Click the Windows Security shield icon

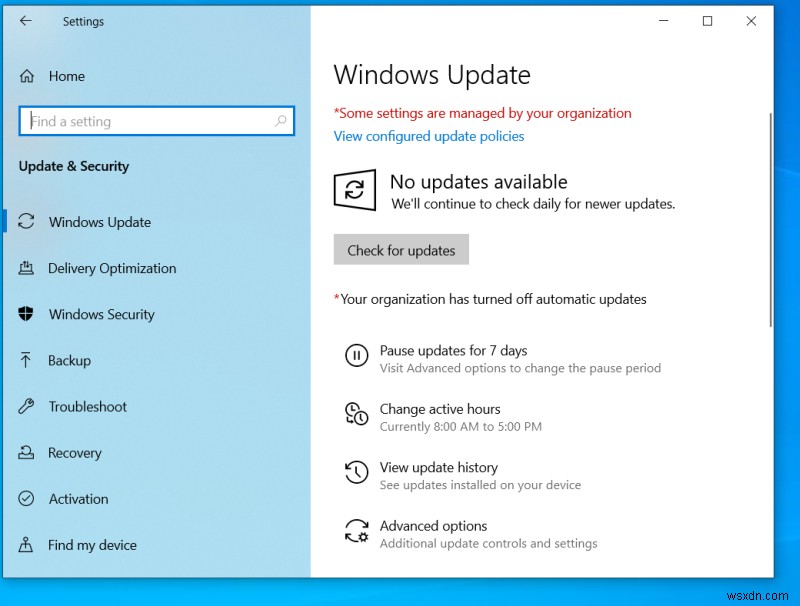coord(25,314)
